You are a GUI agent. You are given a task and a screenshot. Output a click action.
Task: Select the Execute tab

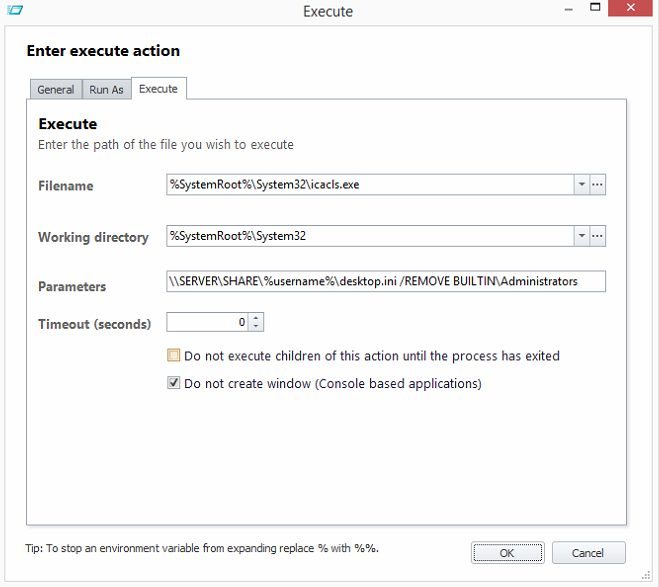(x=158, y=89)
